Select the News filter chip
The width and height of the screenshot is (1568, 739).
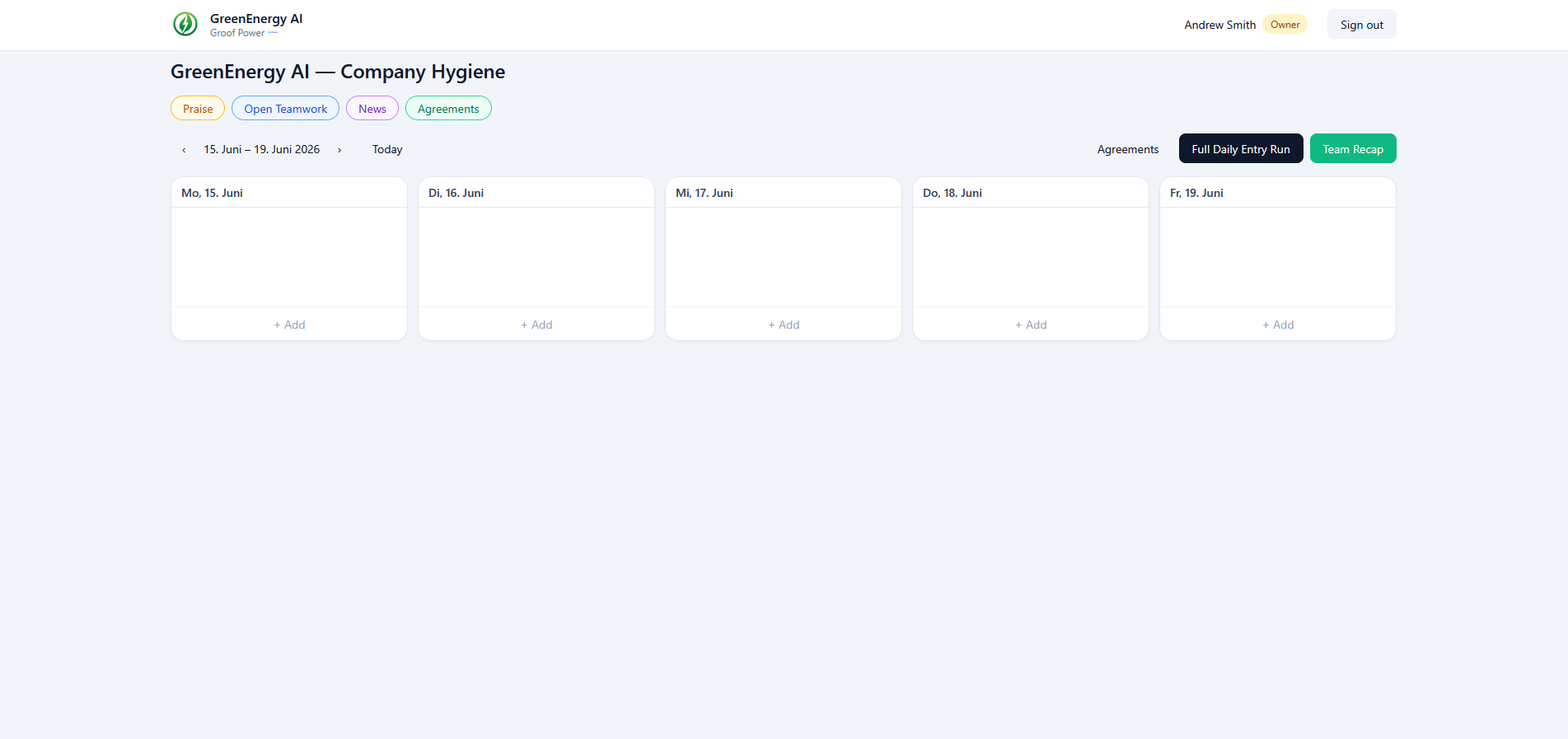point(372,109)
